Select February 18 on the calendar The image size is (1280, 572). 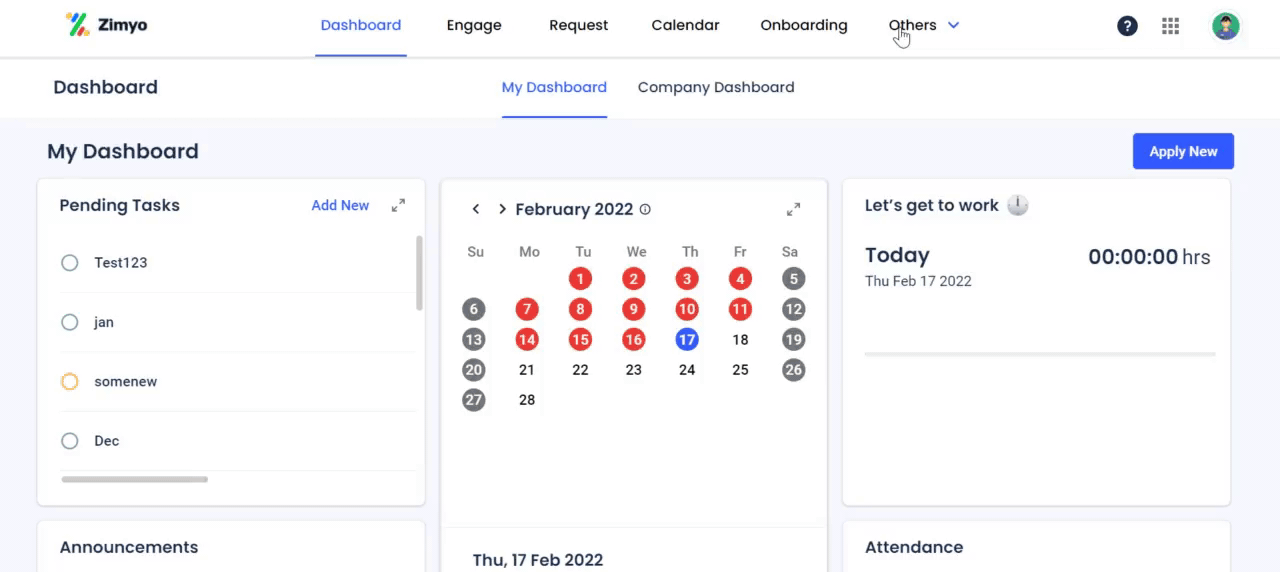point(740,340)
